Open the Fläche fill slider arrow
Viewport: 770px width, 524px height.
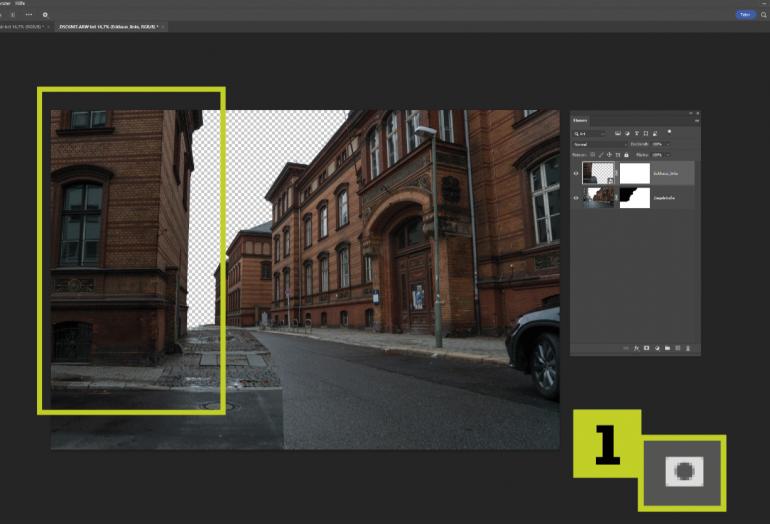[x=668, y=155]
